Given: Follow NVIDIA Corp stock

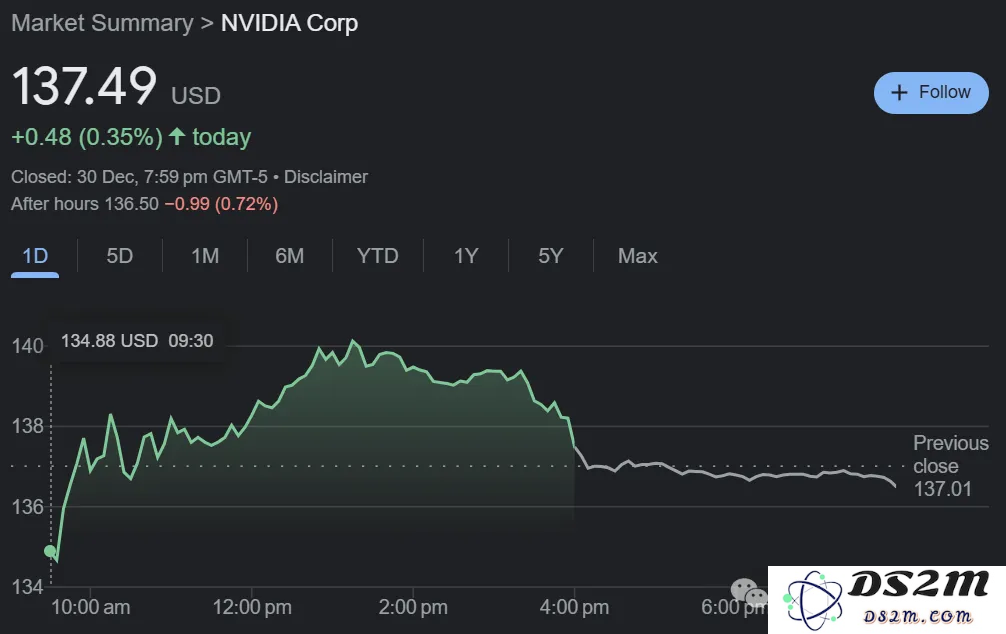Looking at the screenshot, I should point(931,92).
